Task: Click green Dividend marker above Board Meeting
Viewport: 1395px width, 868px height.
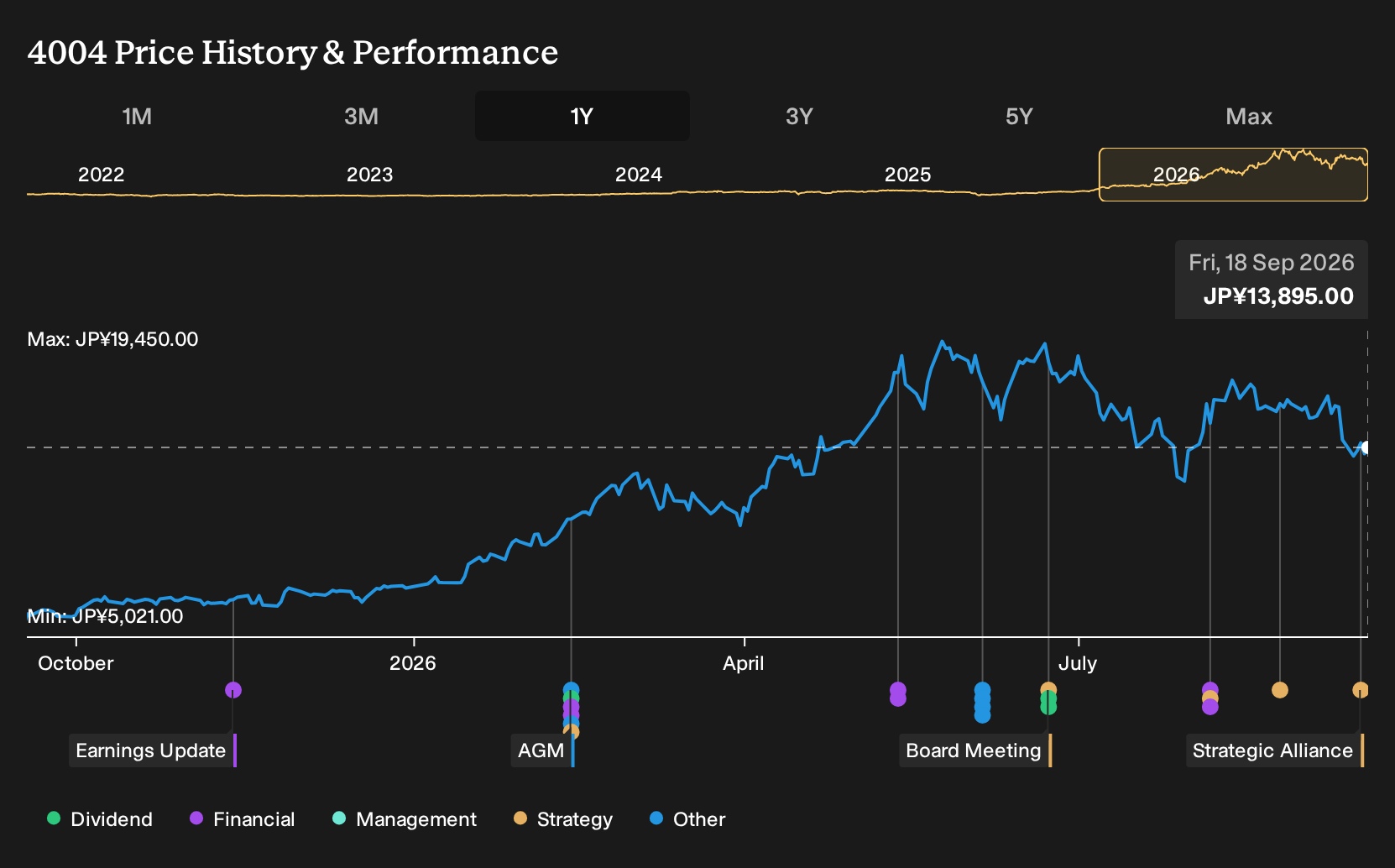Action: (1048, 702)
